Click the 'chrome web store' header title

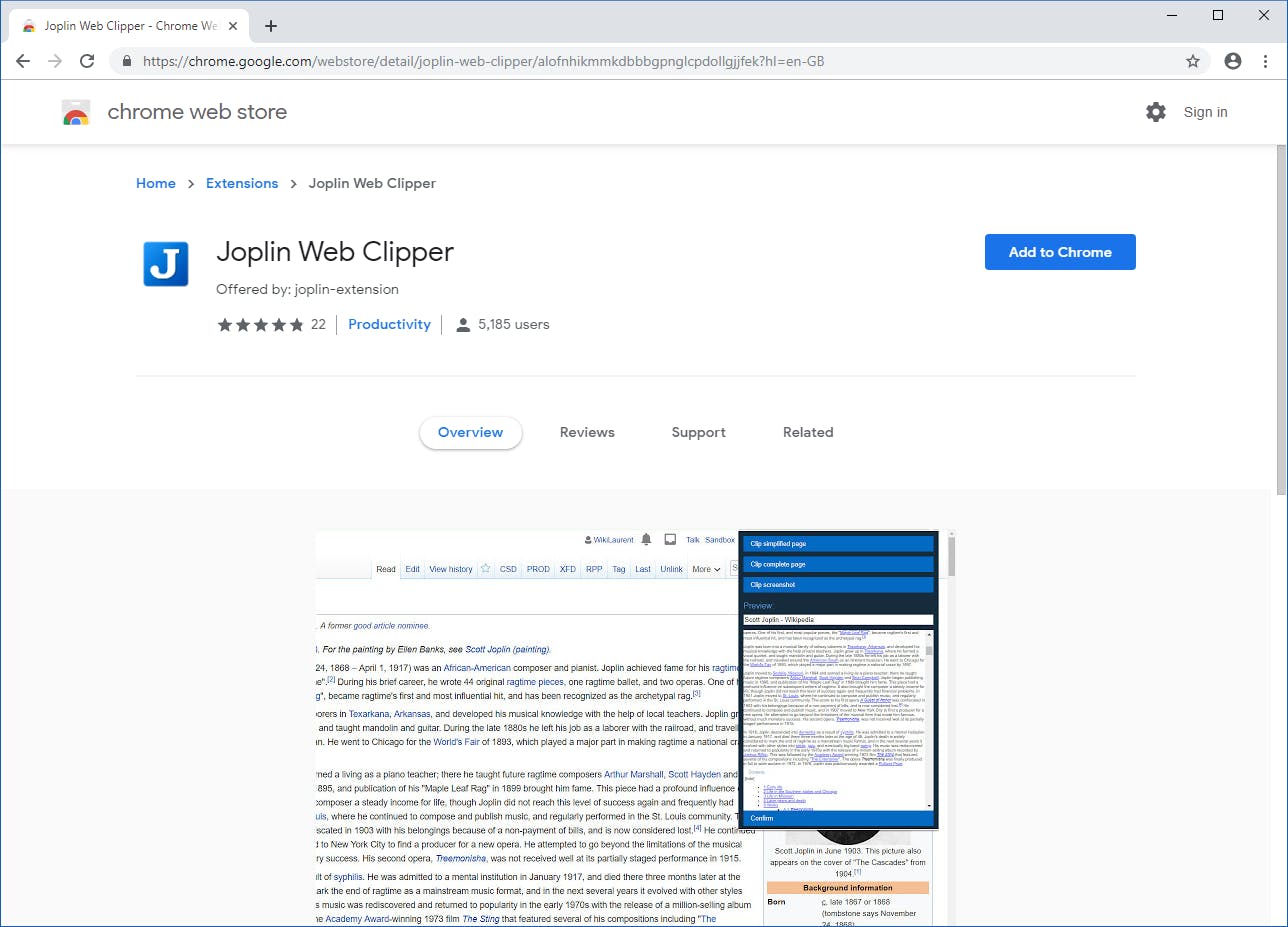pyautogui.click(x=197, y=112)
